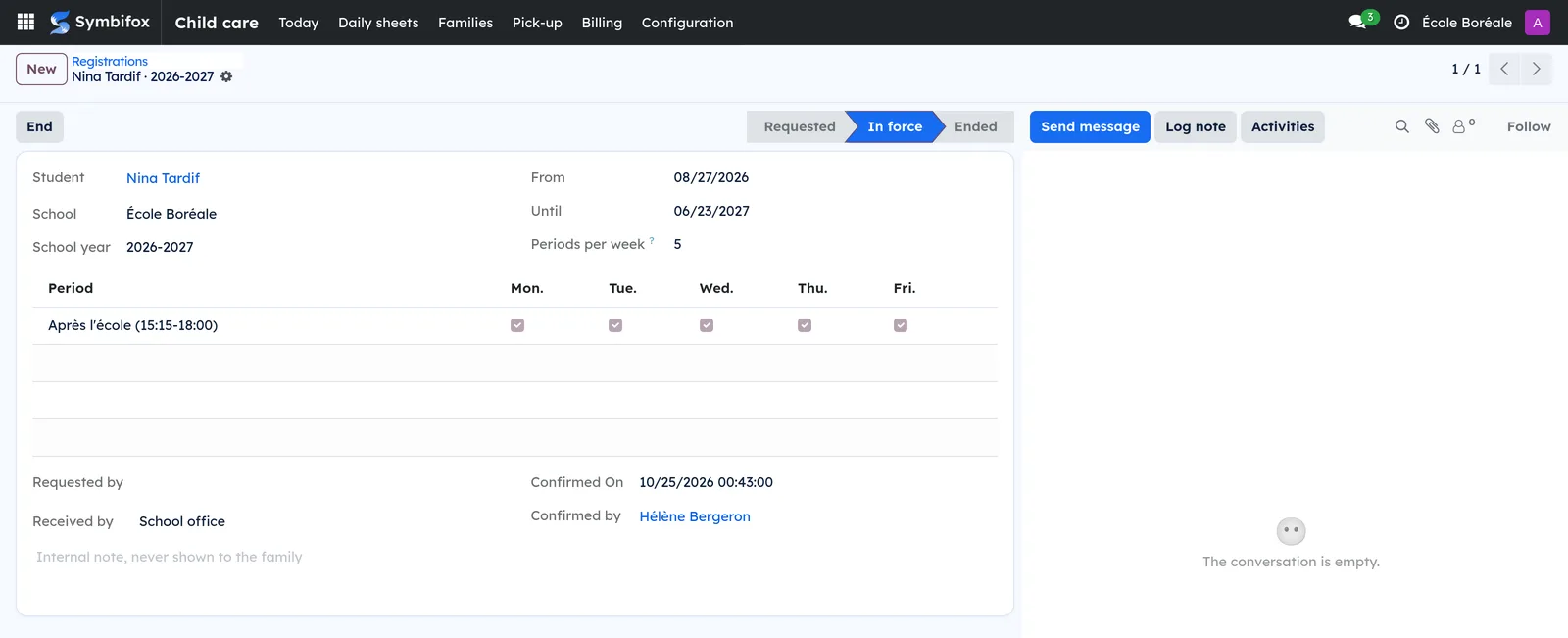
Task: Open the user avatar menu
Action: (x=1538, y=23)
